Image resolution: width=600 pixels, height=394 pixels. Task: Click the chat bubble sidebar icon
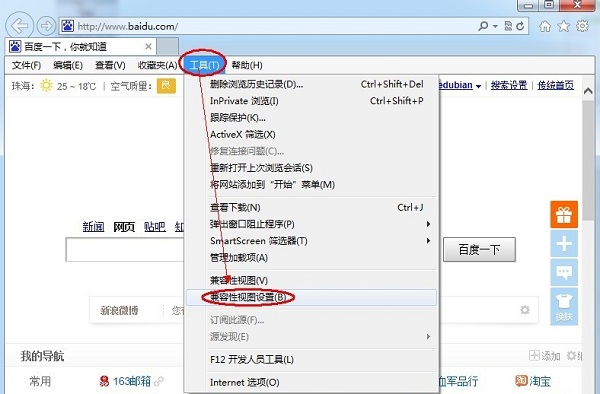[x=564, y=272]
